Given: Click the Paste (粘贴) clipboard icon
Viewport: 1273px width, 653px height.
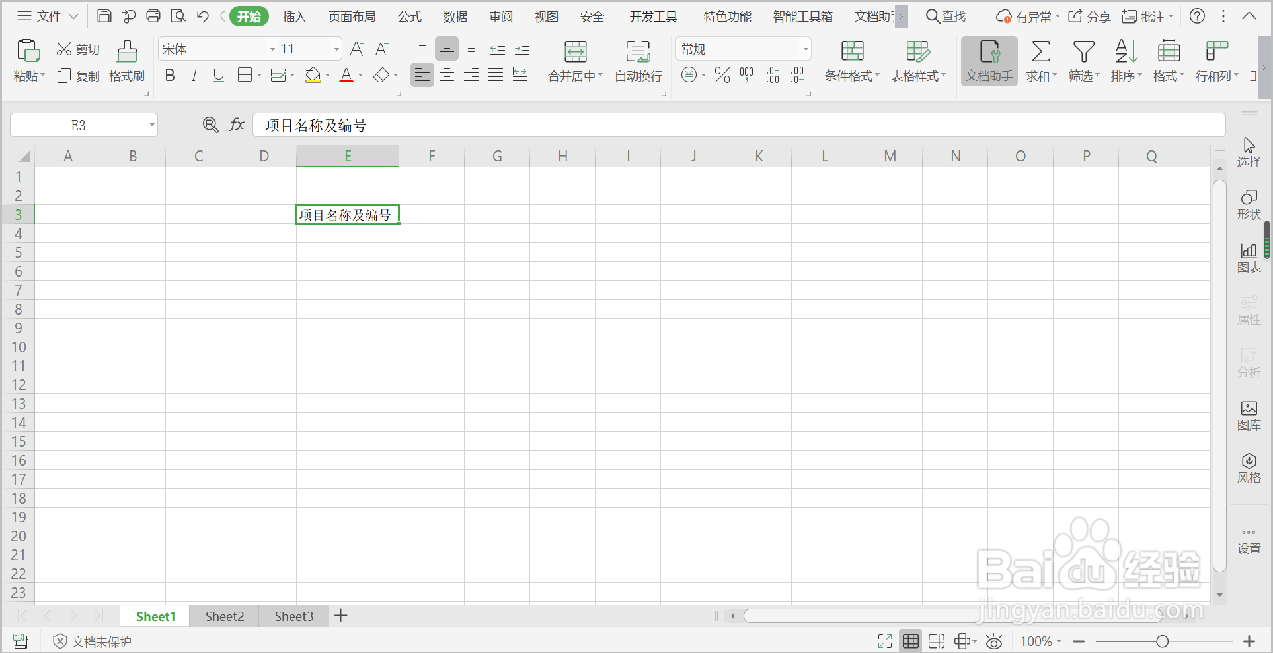Looking at the screenshot, I should [x=29, y=51].
